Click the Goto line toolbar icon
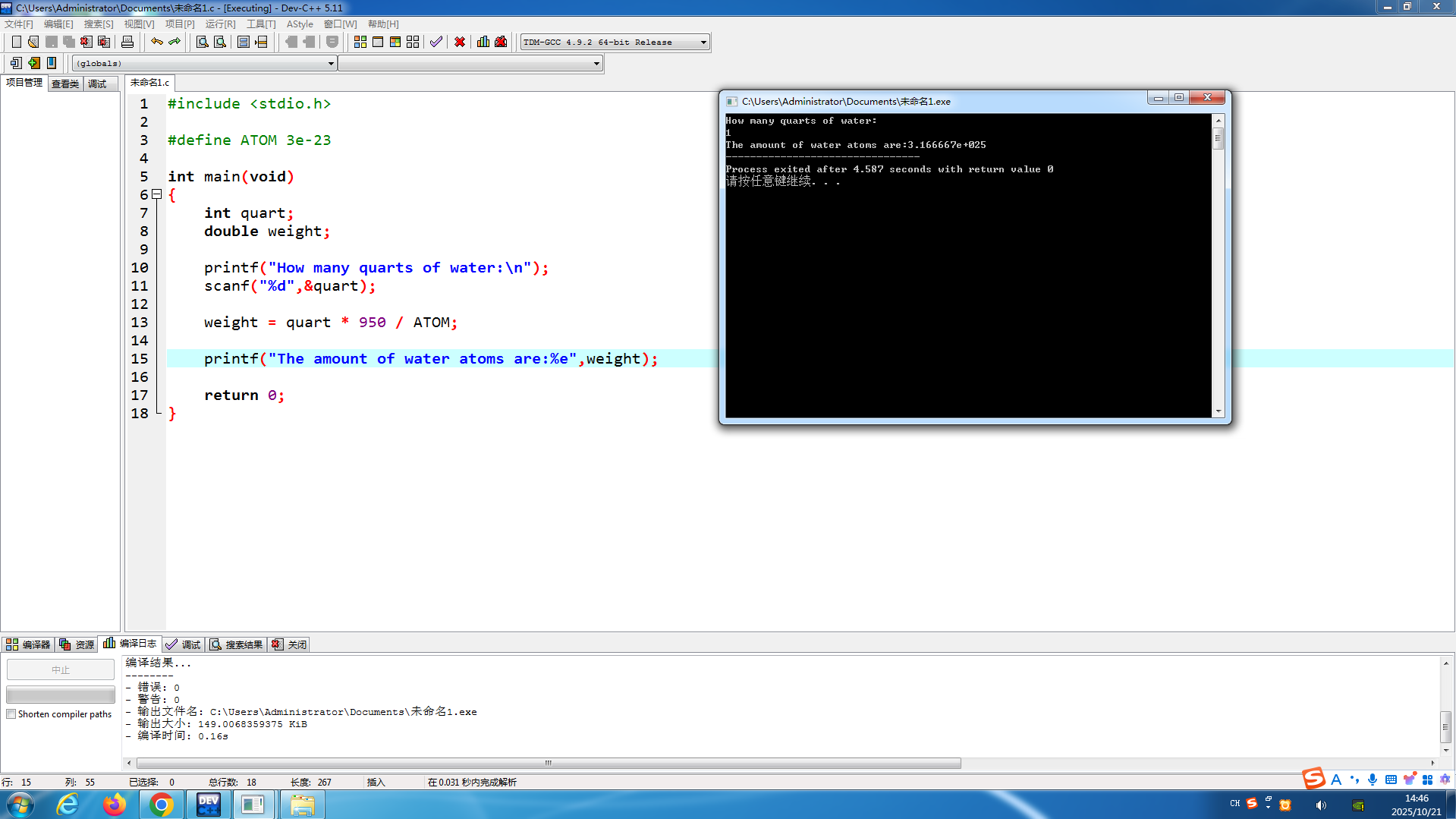 261,42
